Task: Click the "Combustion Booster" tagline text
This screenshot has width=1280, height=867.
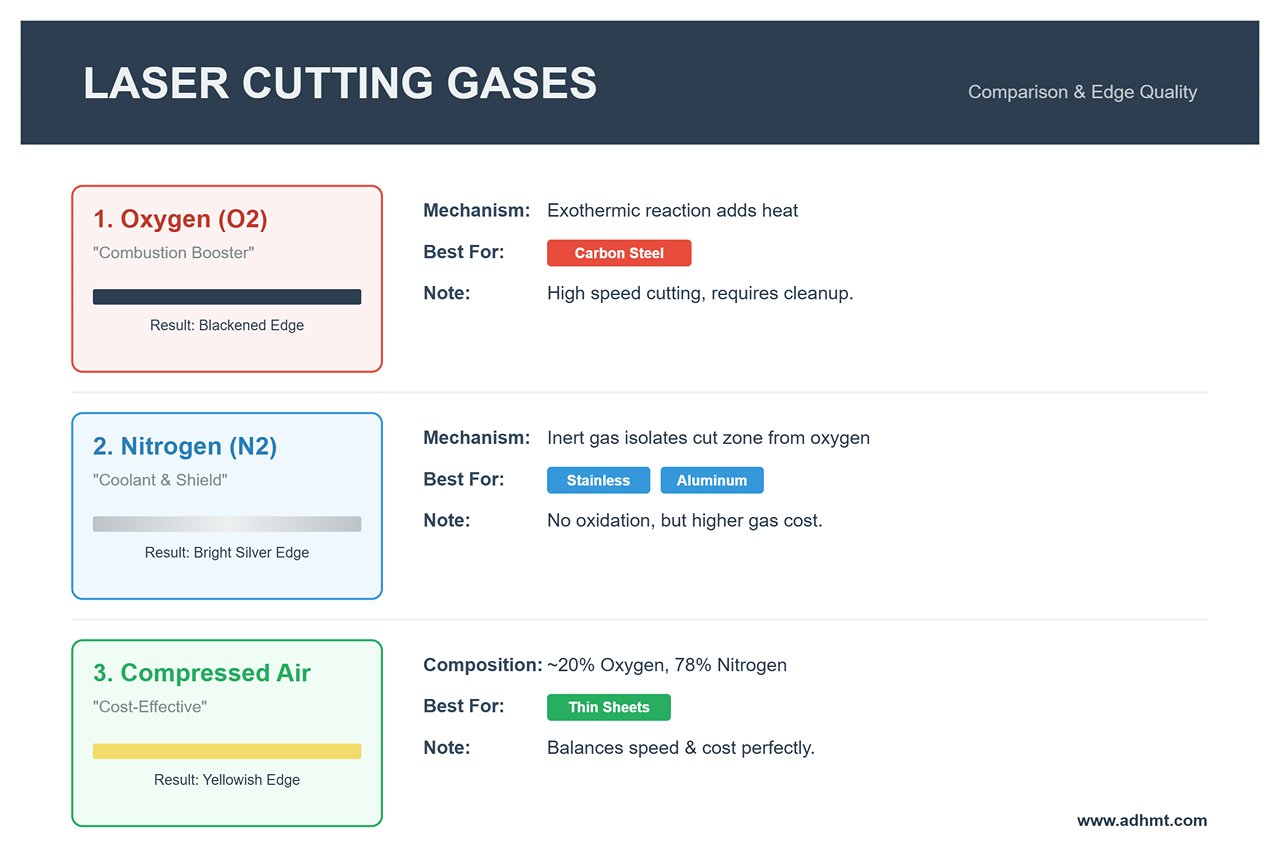Action: pyautogui.click(x=173, y=253)
